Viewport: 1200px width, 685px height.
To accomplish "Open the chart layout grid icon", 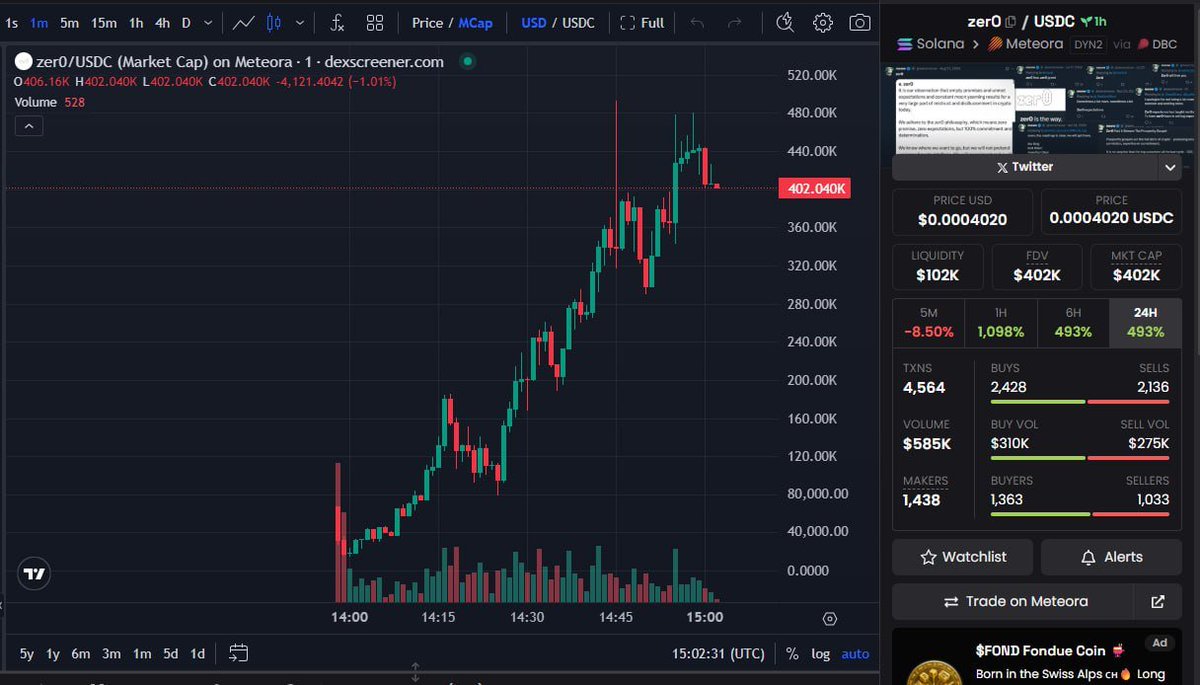I will click(x=375, y=22).
